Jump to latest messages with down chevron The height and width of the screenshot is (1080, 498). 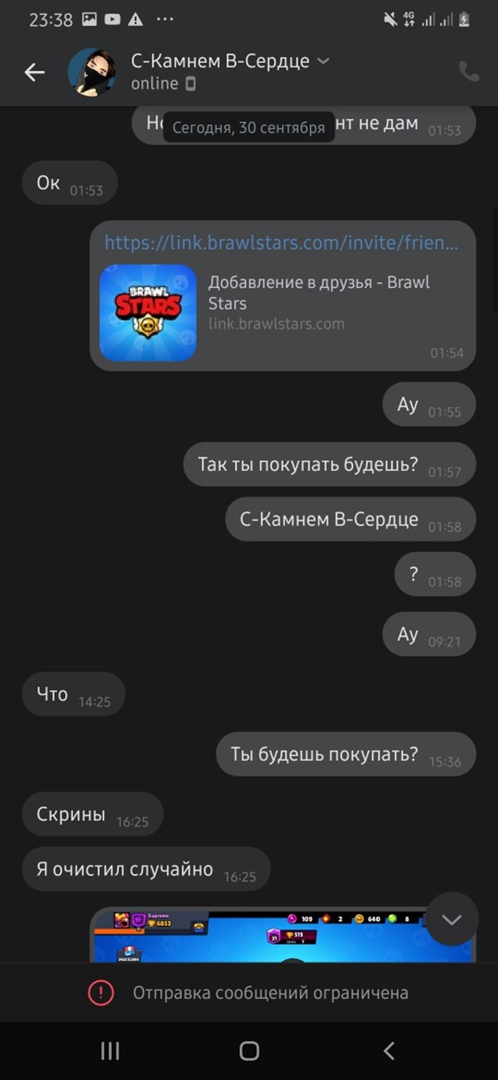tap(451, 919)
